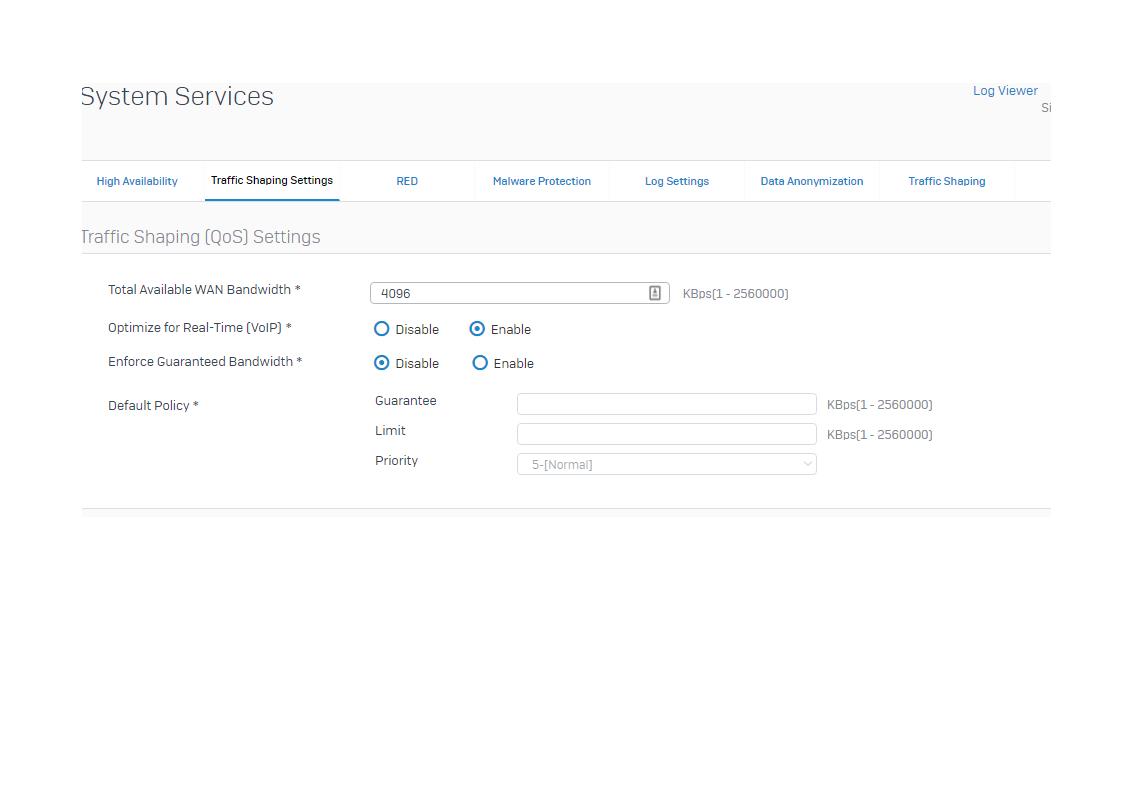The image size is (1122, 793).
Task: Open the Priority 5-[Normal] dropdown
Action: click(667, 464)
